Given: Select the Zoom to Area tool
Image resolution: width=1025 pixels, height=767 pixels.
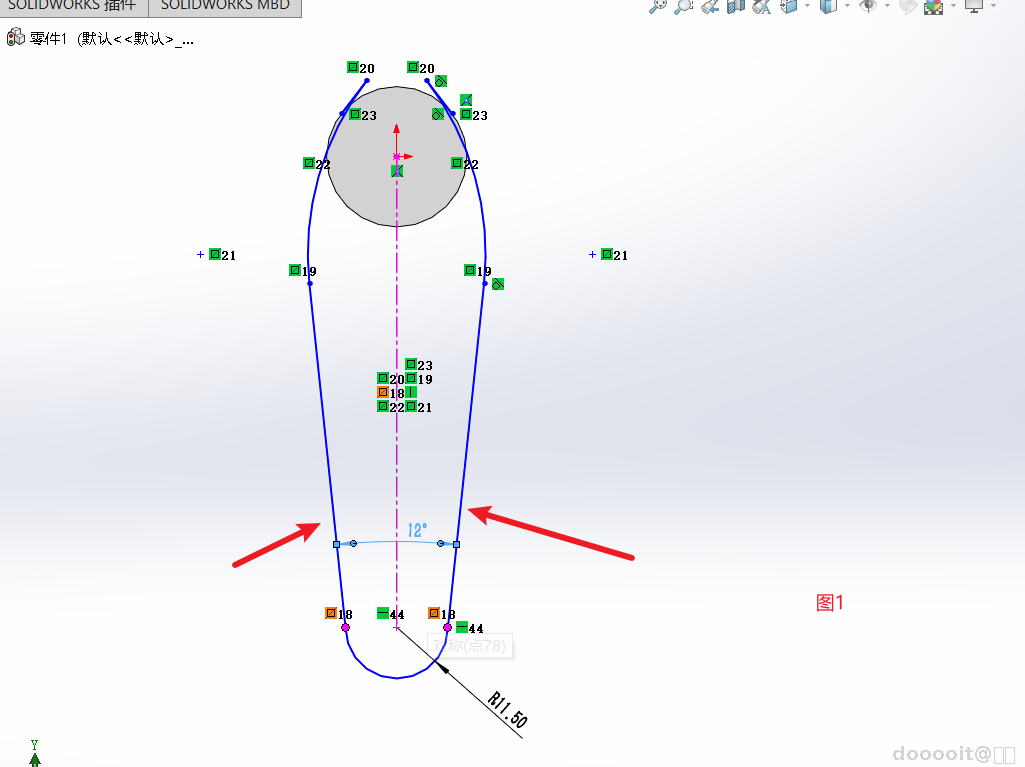Looking at the screenshot, I should point(683,7).
